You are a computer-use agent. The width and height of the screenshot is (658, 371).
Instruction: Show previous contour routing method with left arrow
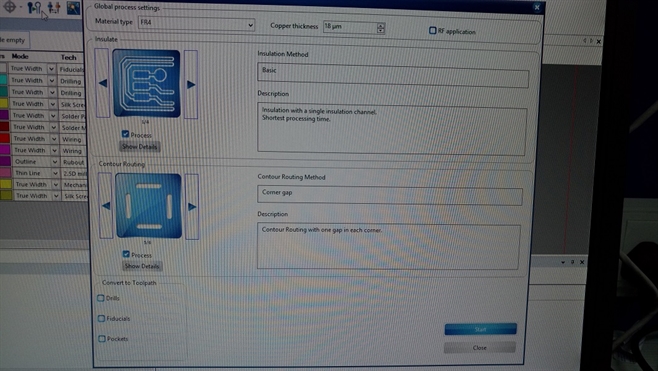[105, 206]
